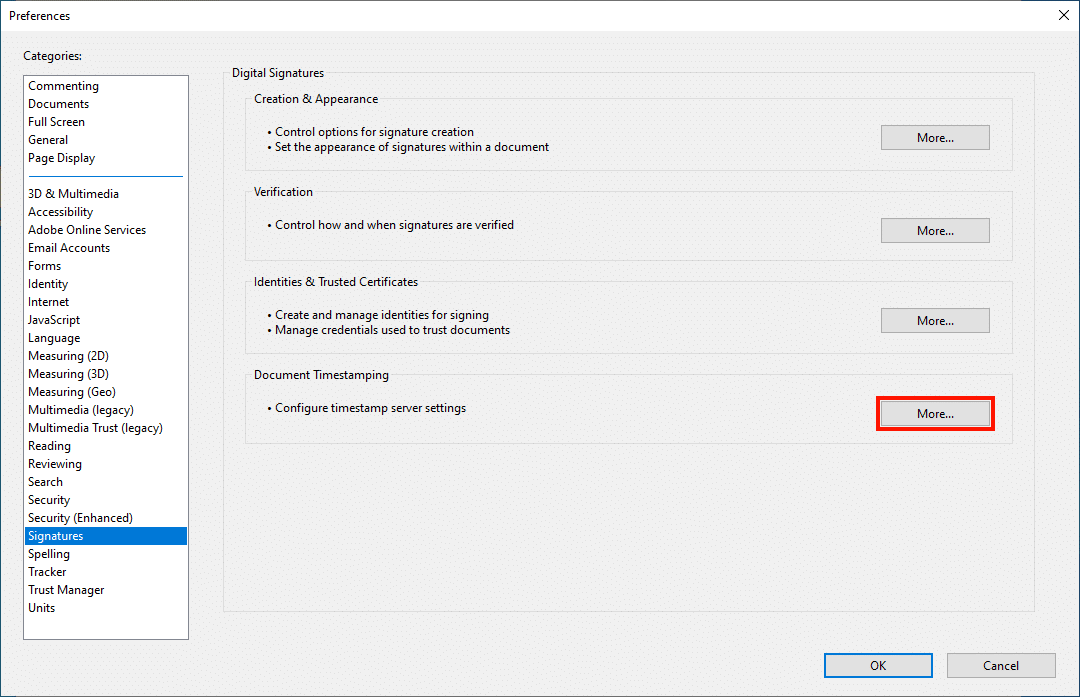Select 3D & Multimedia category

click(73, 194)
